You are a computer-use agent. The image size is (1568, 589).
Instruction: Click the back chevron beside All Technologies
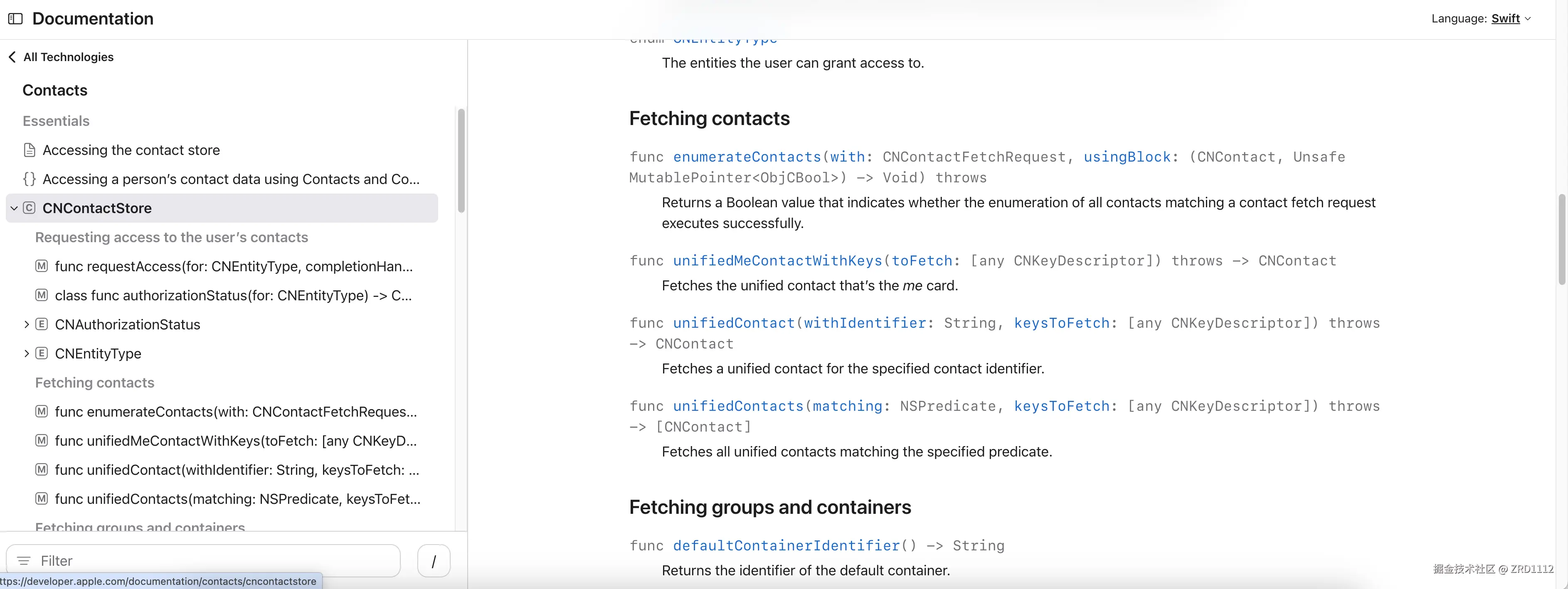pos(12,57)
